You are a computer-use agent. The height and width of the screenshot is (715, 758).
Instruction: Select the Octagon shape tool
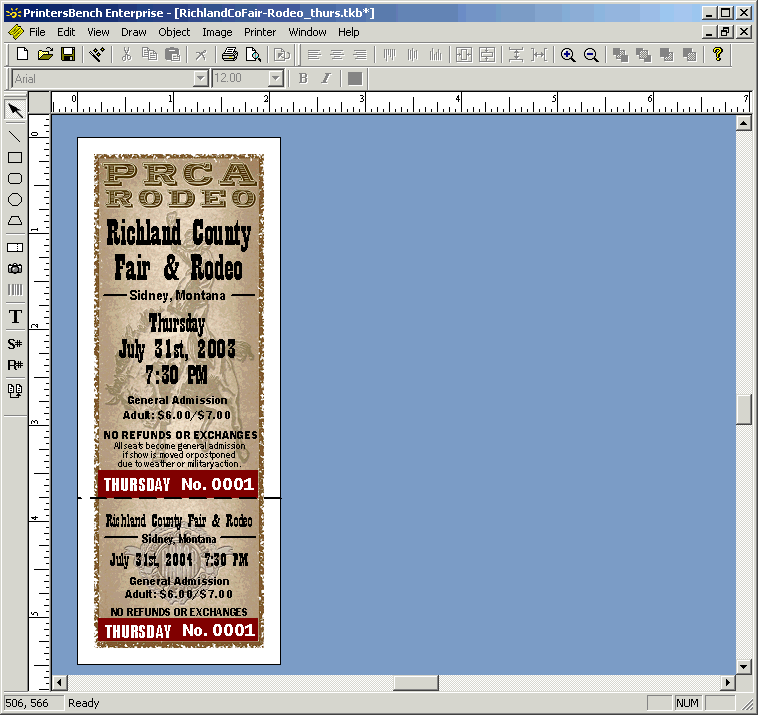pos(15,200)
